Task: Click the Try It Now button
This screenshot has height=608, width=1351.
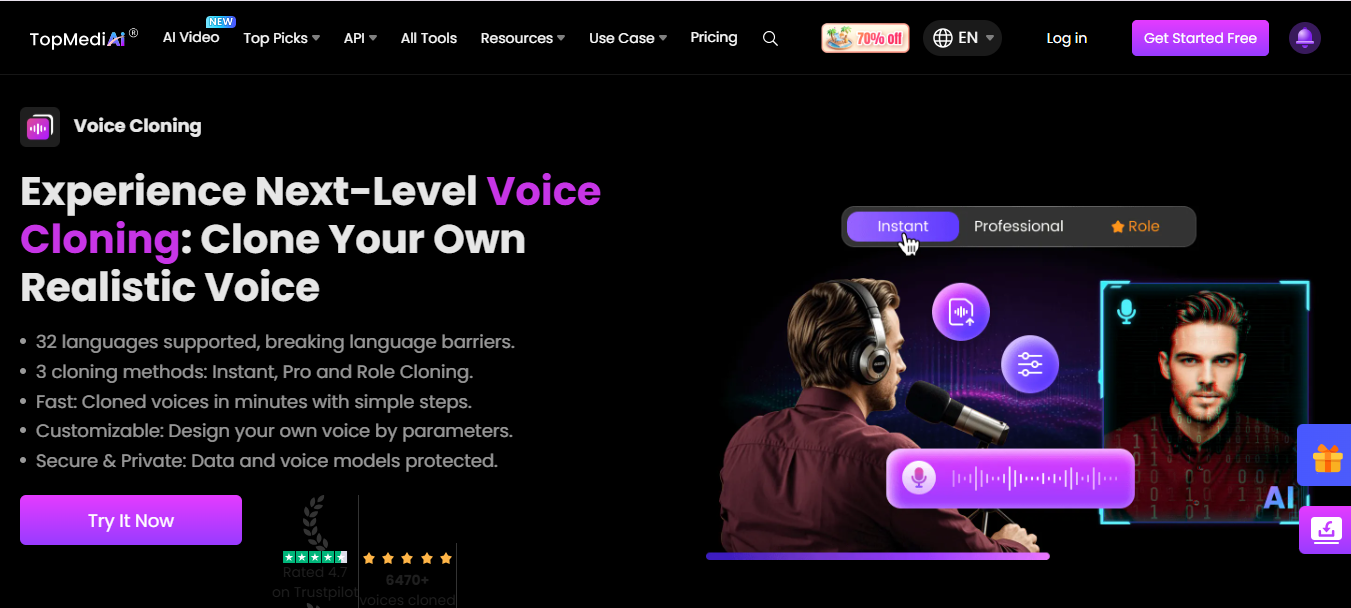Action: 131,520
